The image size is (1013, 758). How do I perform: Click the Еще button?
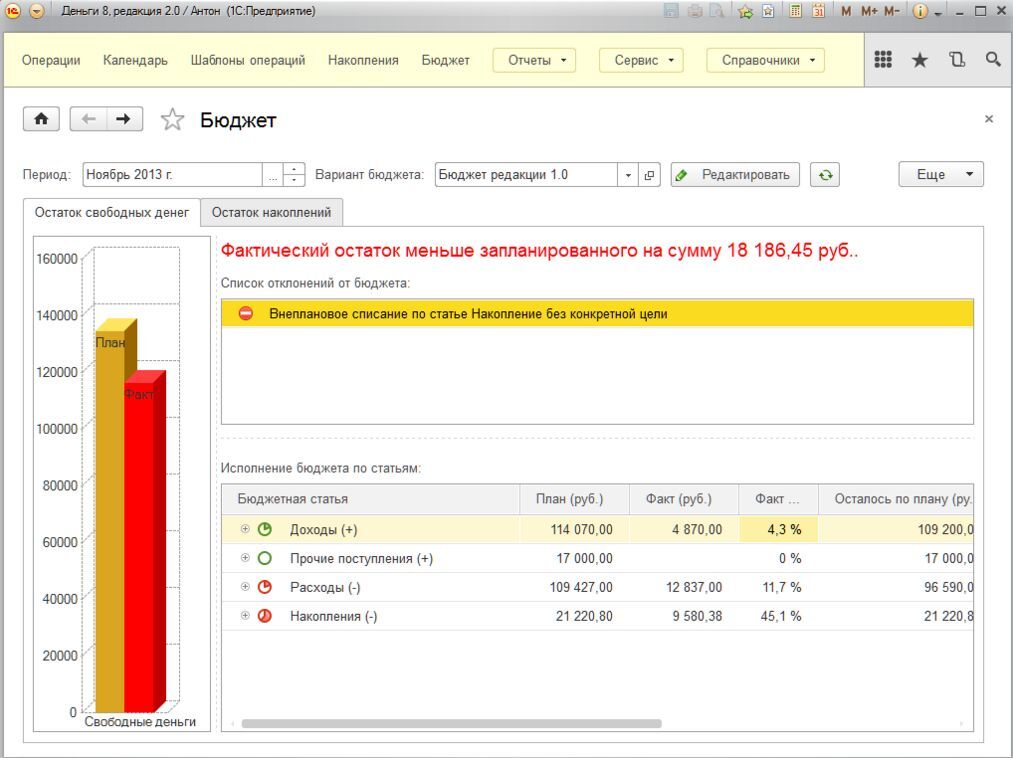tap(940, 175)
